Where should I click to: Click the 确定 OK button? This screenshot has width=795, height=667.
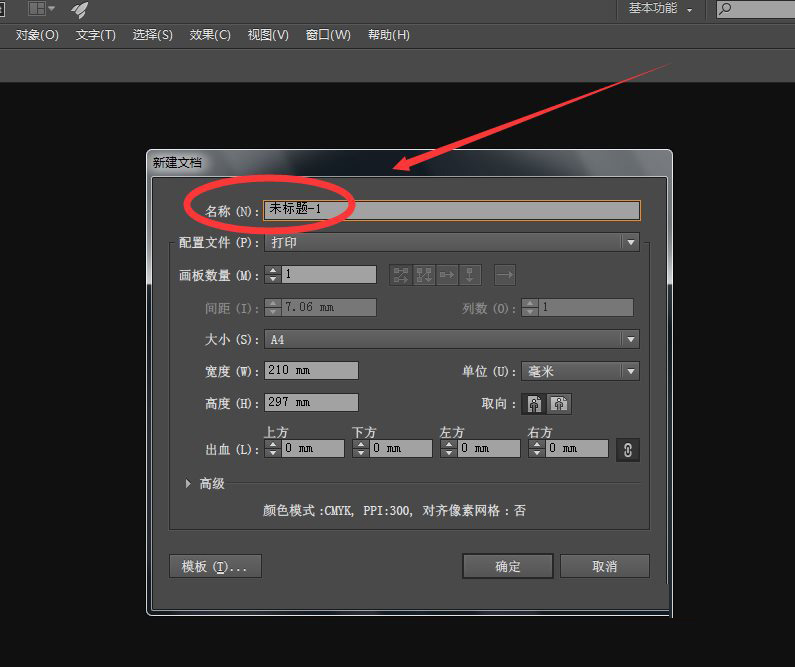(508, 566)
